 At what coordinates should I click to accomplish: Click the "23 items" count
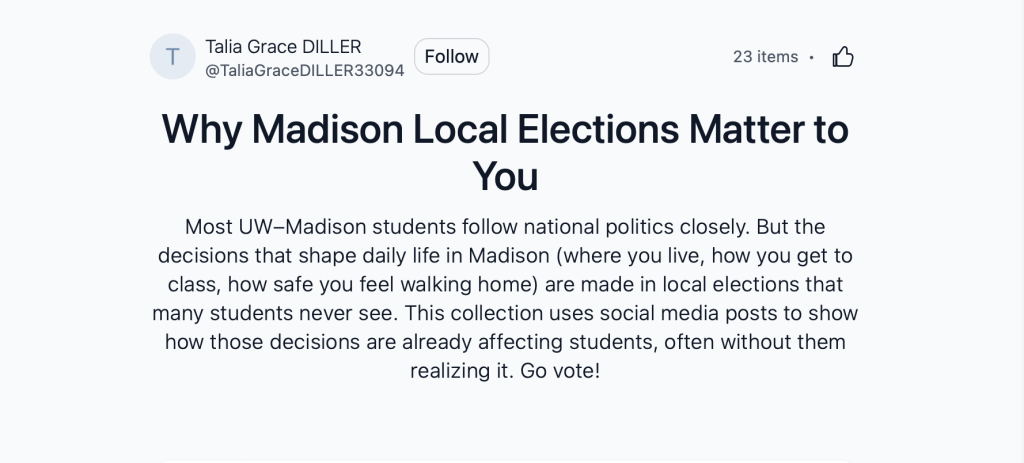(765, 57)
